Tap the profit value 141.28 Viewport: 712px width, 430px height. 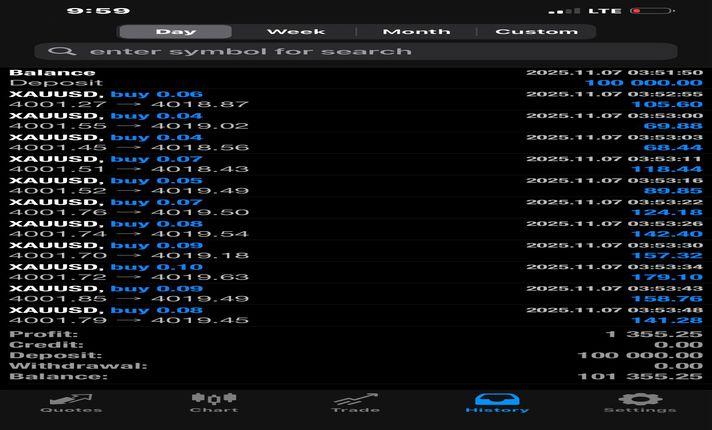click(x=667, y=320)
